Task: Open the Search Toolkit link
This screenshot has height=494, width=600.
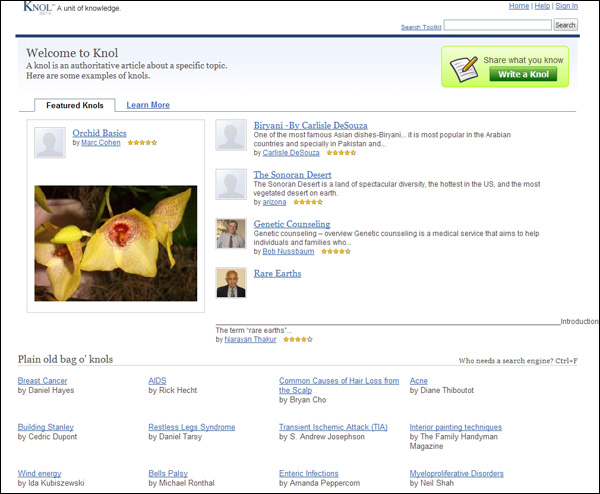Action: pos(420,27)
